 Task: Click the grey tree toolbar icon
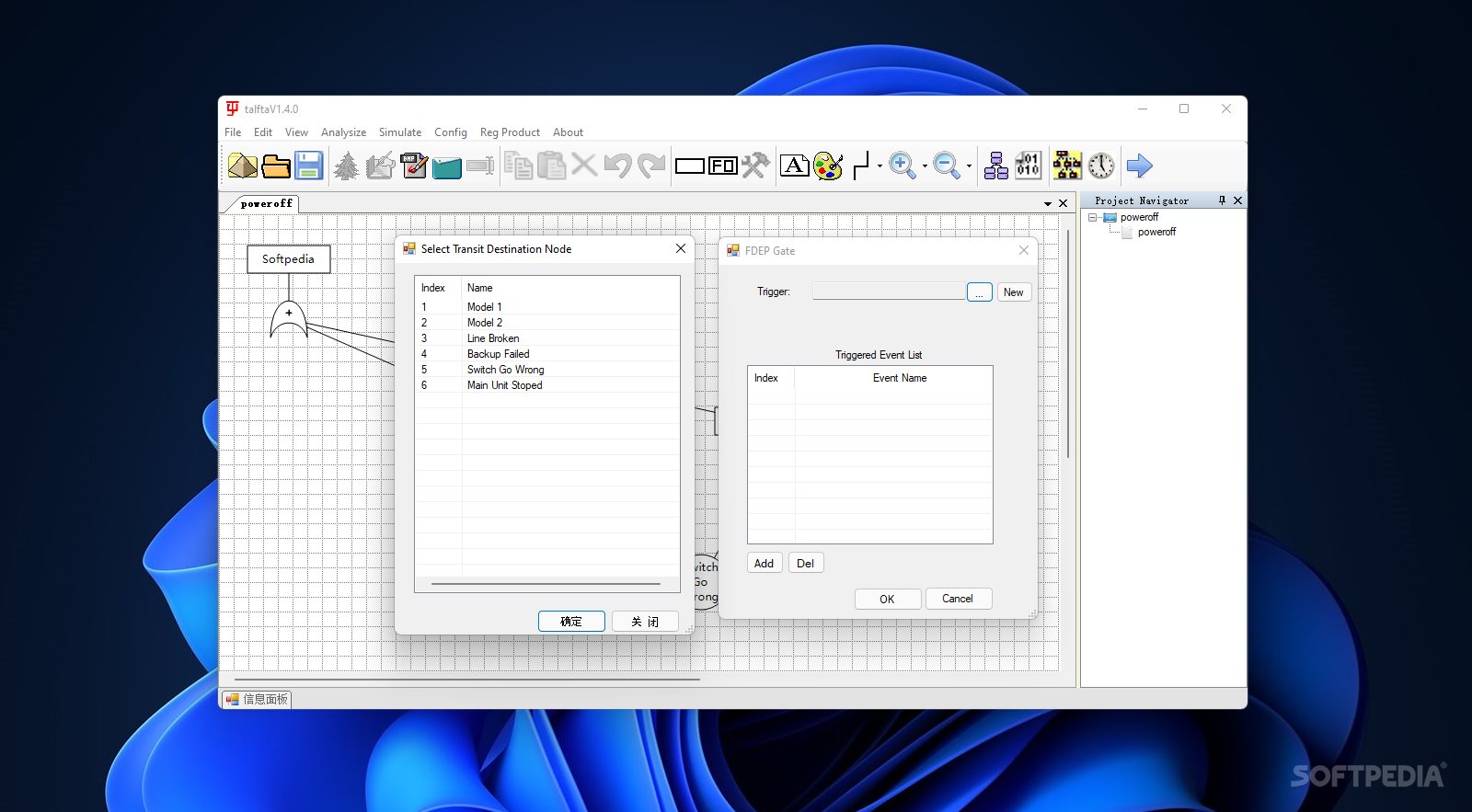pos(347,166)
